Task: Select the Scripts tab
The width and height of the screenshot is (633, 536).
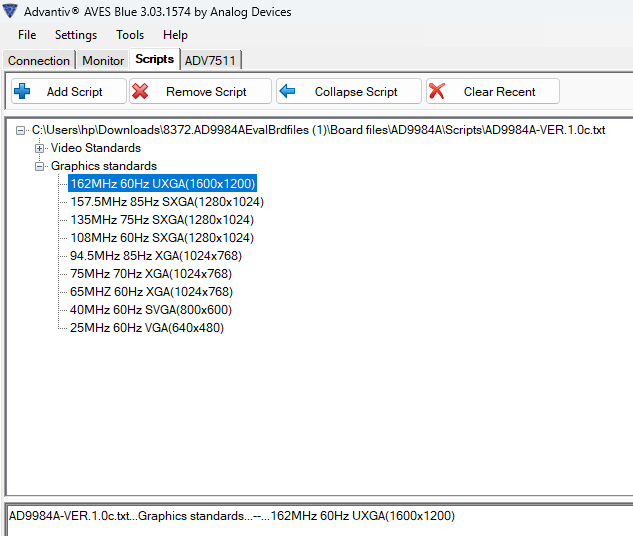Action: pyautogui.click(x=155, y=59)
